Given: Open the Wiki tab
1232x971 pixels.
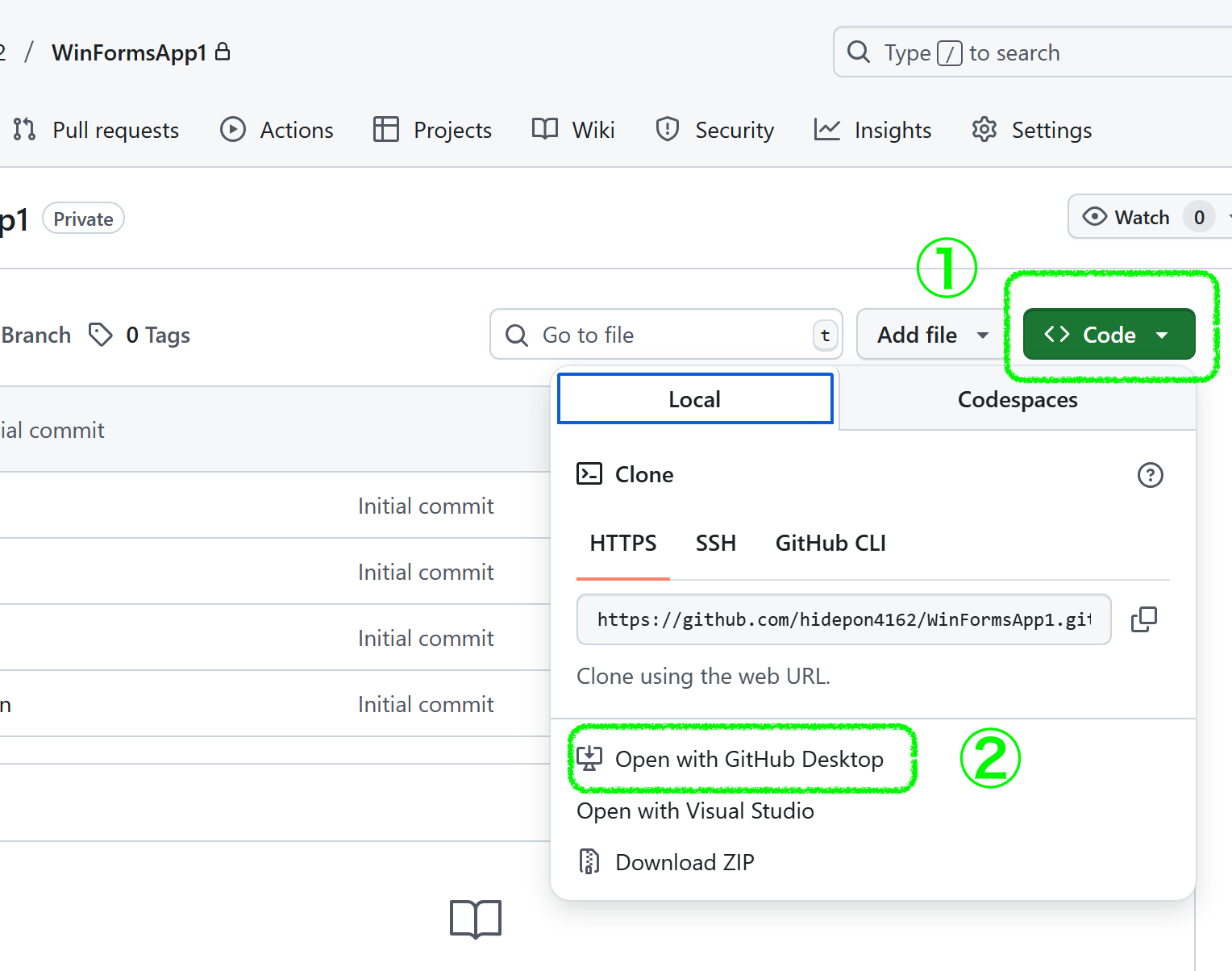Looking at the screenshot, I should click(573, 130).
